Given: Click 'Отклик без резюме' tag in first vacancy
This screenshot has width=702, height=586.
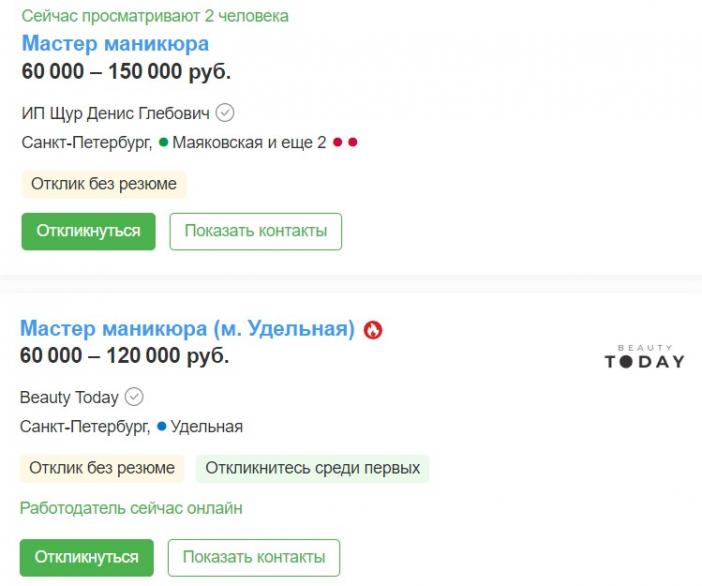Looking at the screenshot, I should (x=104, y=184).
